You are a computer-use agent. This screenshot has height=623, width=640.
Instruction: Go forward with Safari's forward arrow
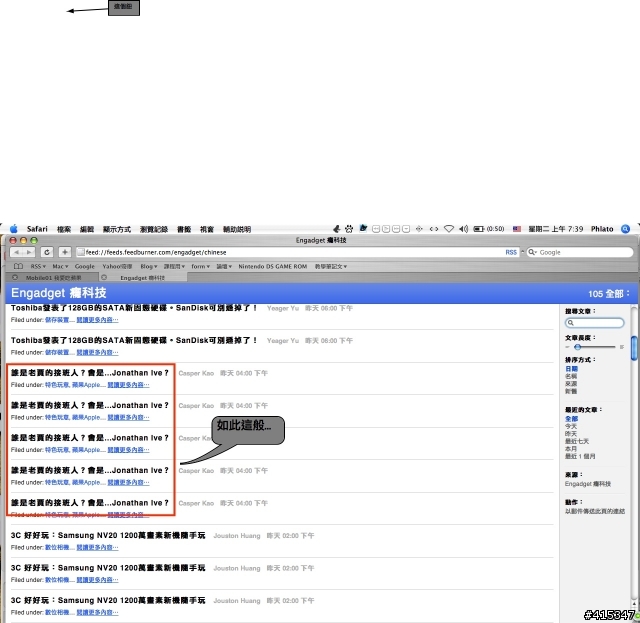click(29, 252)
